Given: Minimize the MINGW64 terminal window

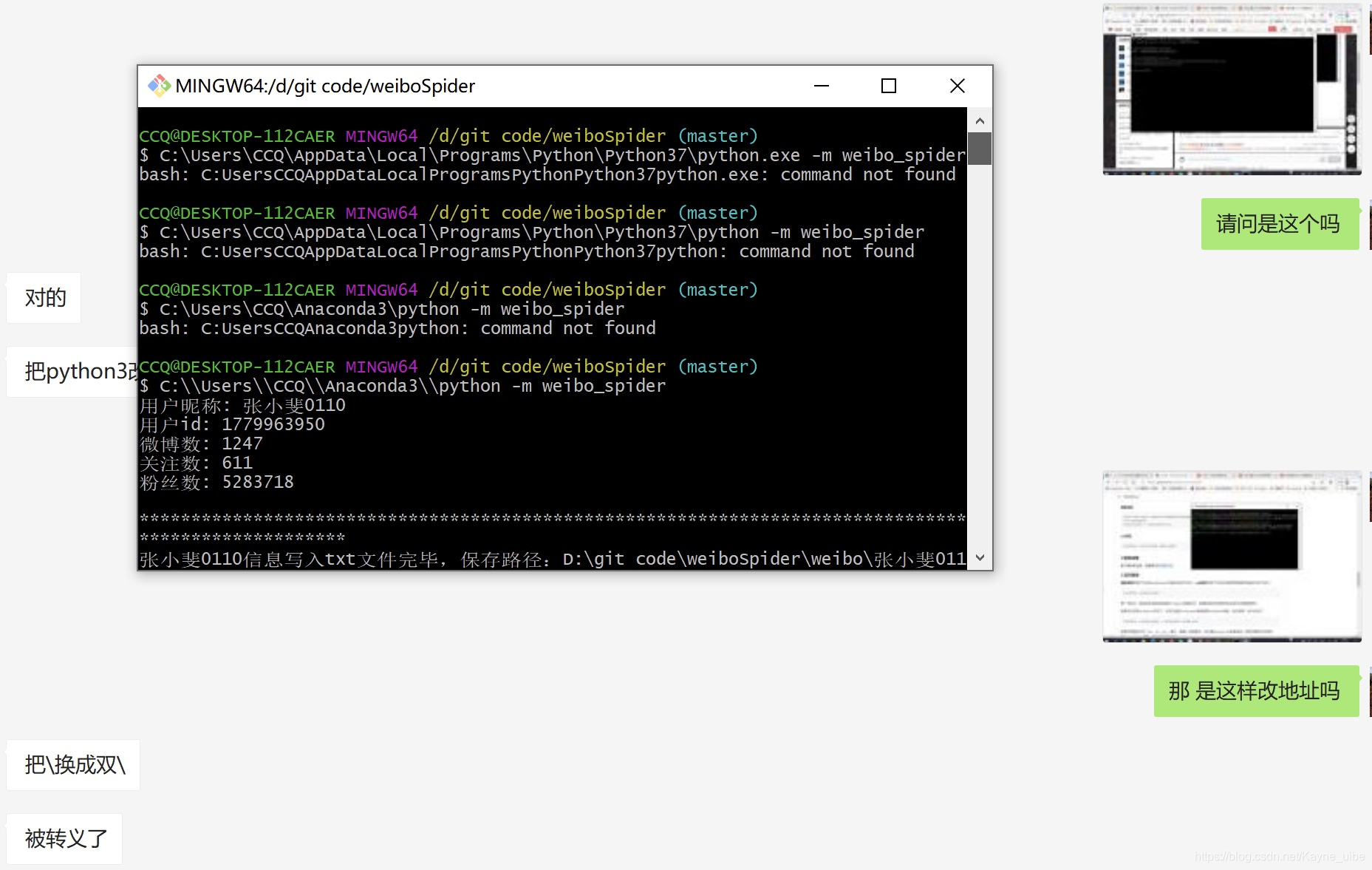Looking at the screenshot, I should click(x=822, y=86).
